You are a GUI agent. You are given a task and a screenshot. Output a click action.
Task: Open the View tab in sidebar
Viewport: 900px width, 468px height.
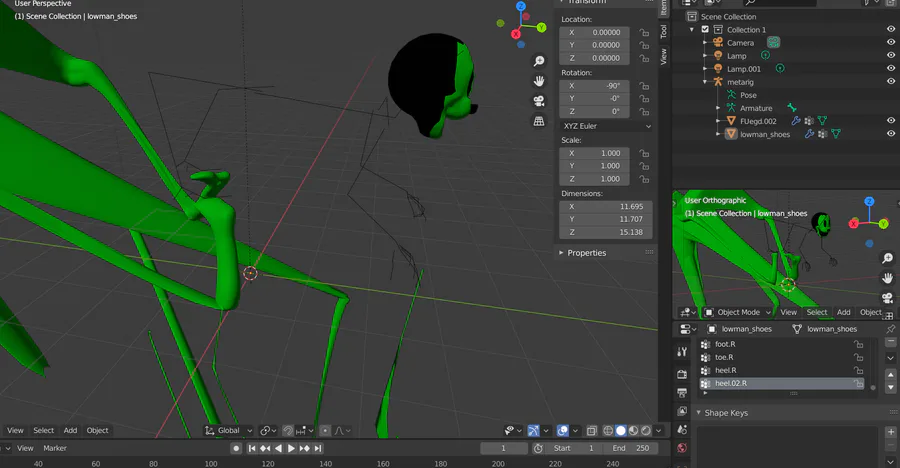[664, 56]
